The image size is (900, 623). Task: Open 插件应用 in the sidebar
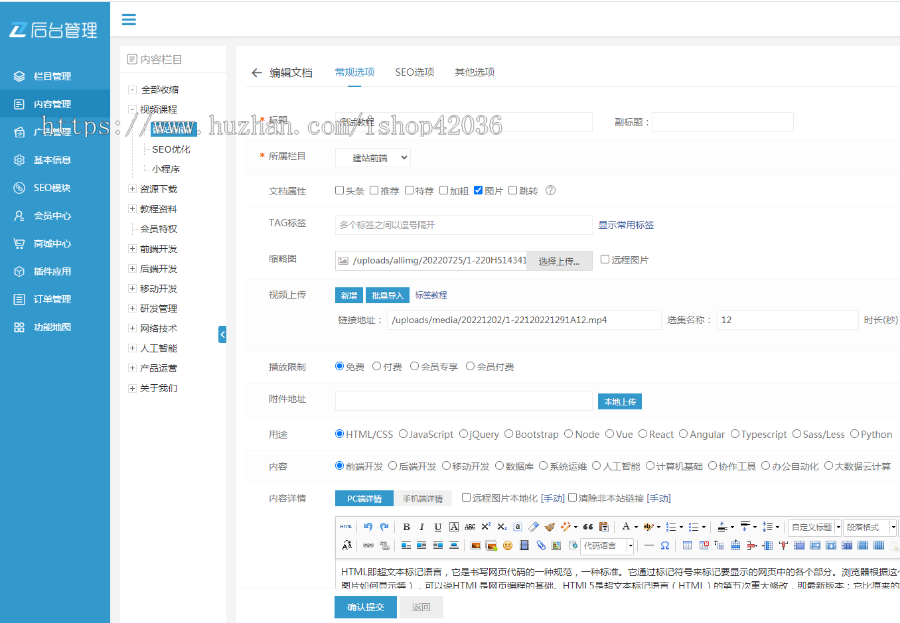click(x=52, y=272)
